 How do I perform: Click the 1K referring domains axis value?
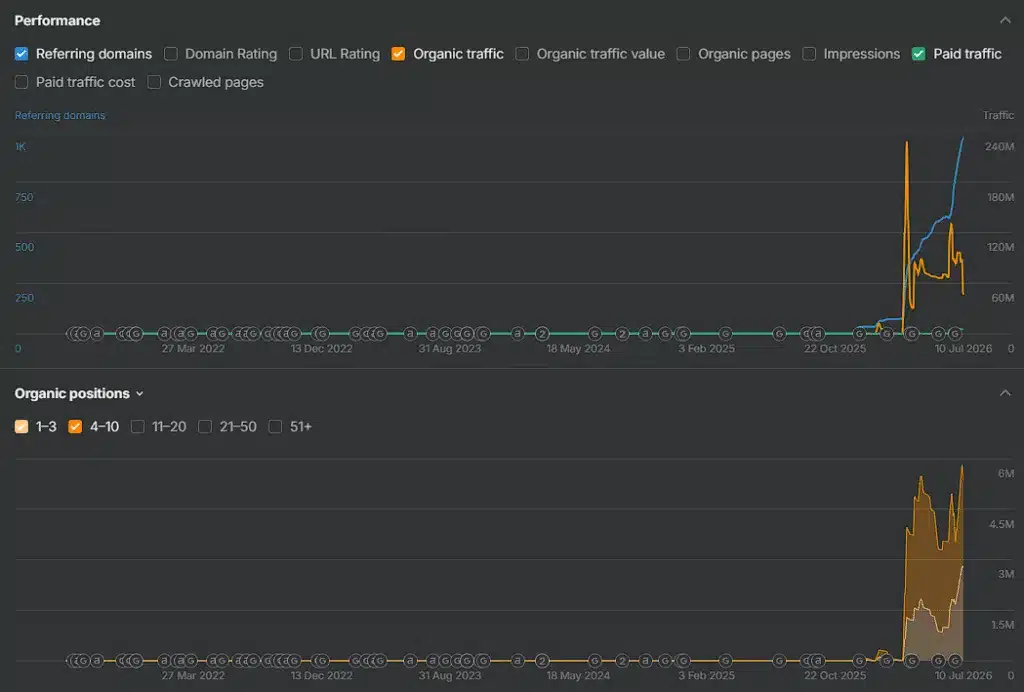(x=20, y=146)
